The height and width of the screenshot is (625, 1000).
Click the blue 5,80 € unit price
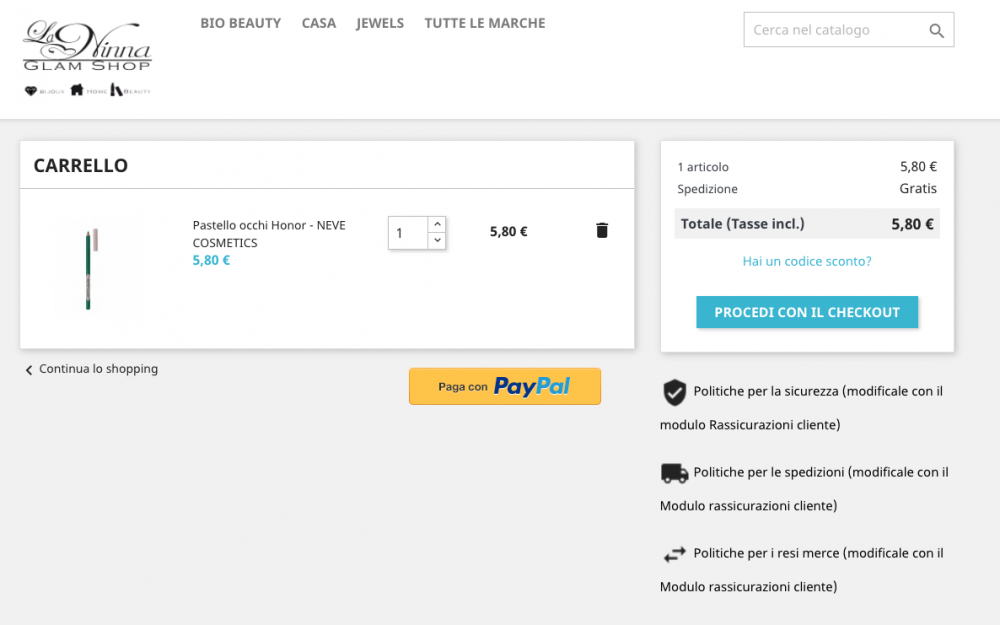pyautogui.click(x=211, y=260)
